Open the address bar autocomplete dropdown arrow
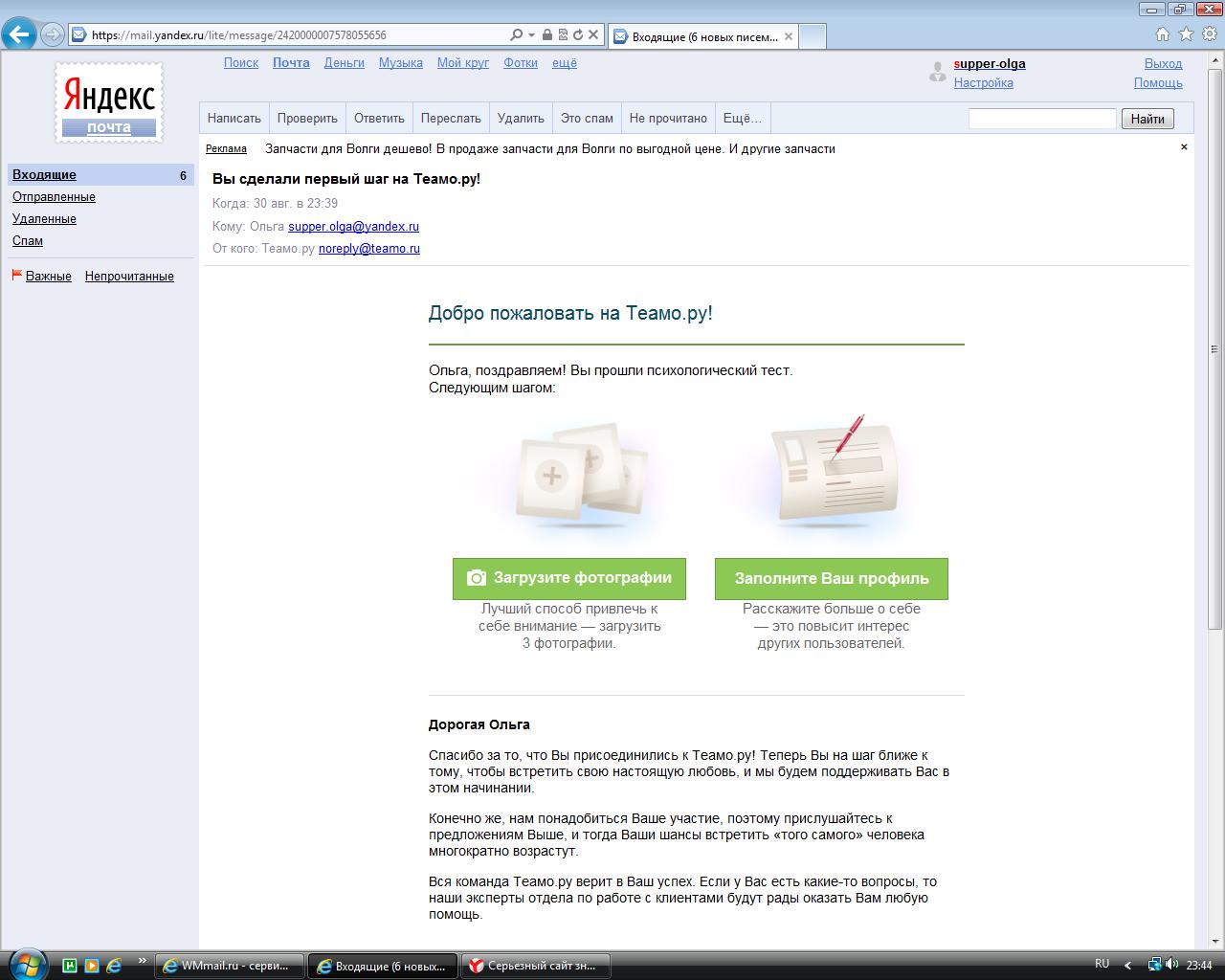This screenshot has width=1225, height=980. tap(531, 35)
